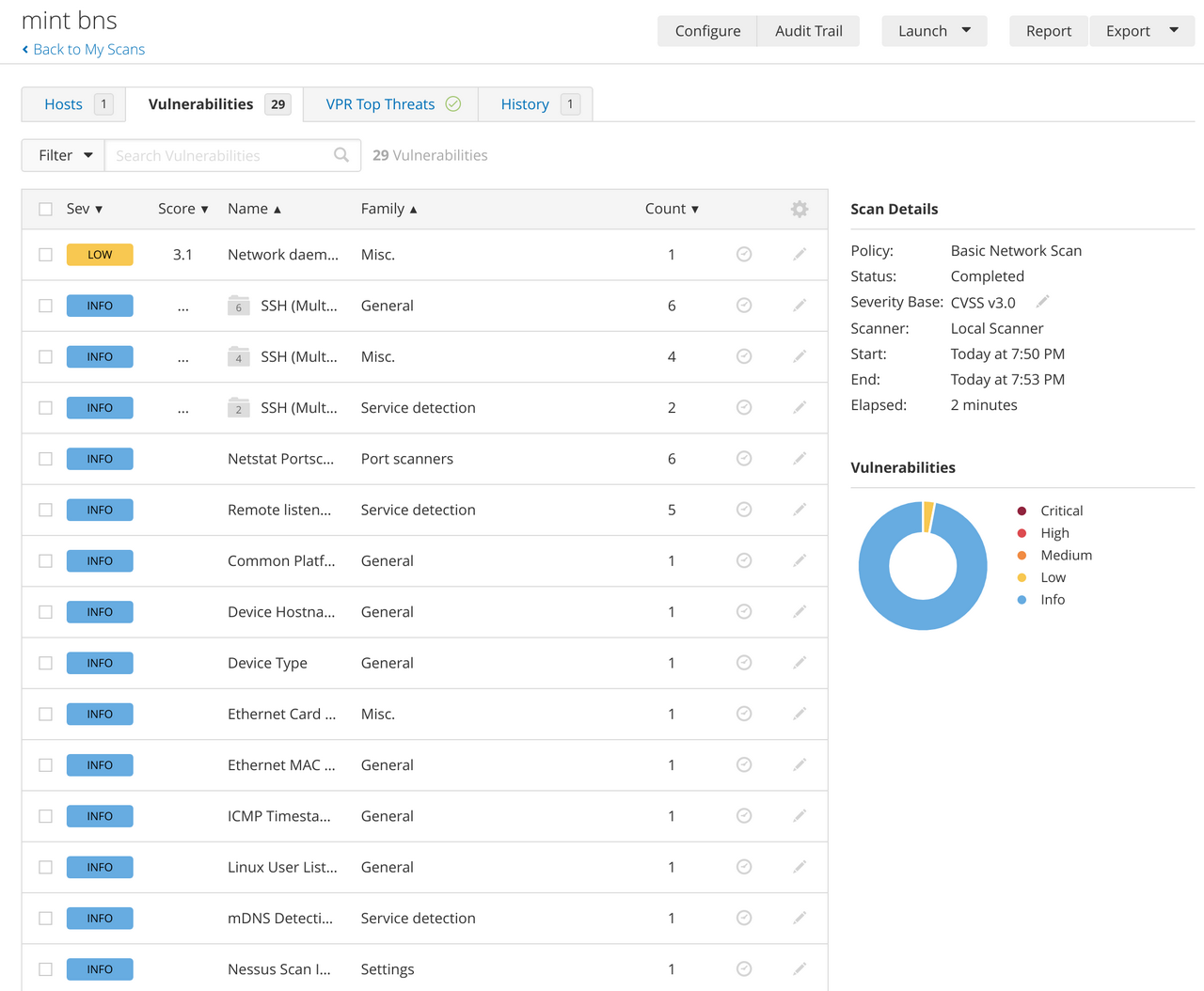
Task: Click pencil icon in Device Type row
Action: [799, 663]
